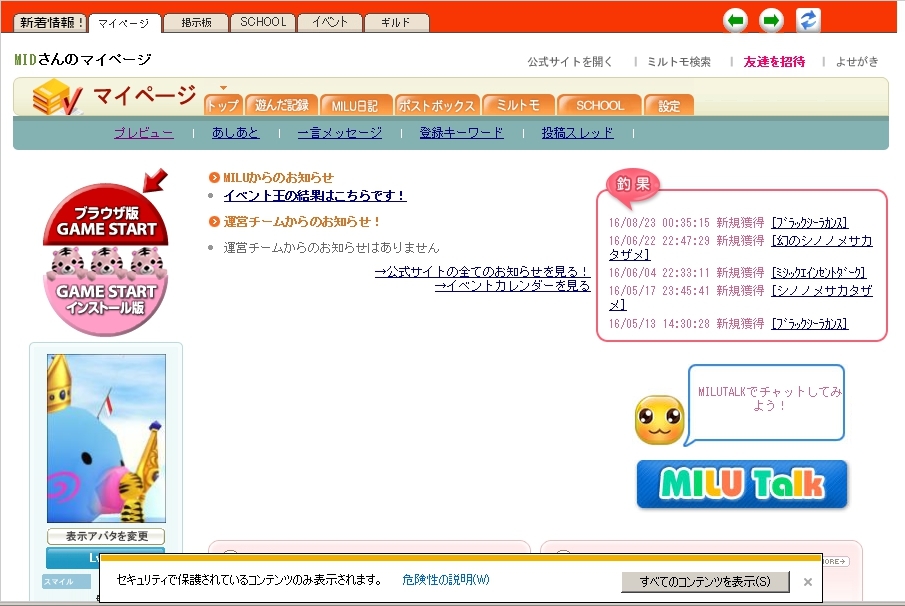Click the green forward arrow icon
Image resolution: width=905 pixels, height=606 pixels.
point(772,21)
